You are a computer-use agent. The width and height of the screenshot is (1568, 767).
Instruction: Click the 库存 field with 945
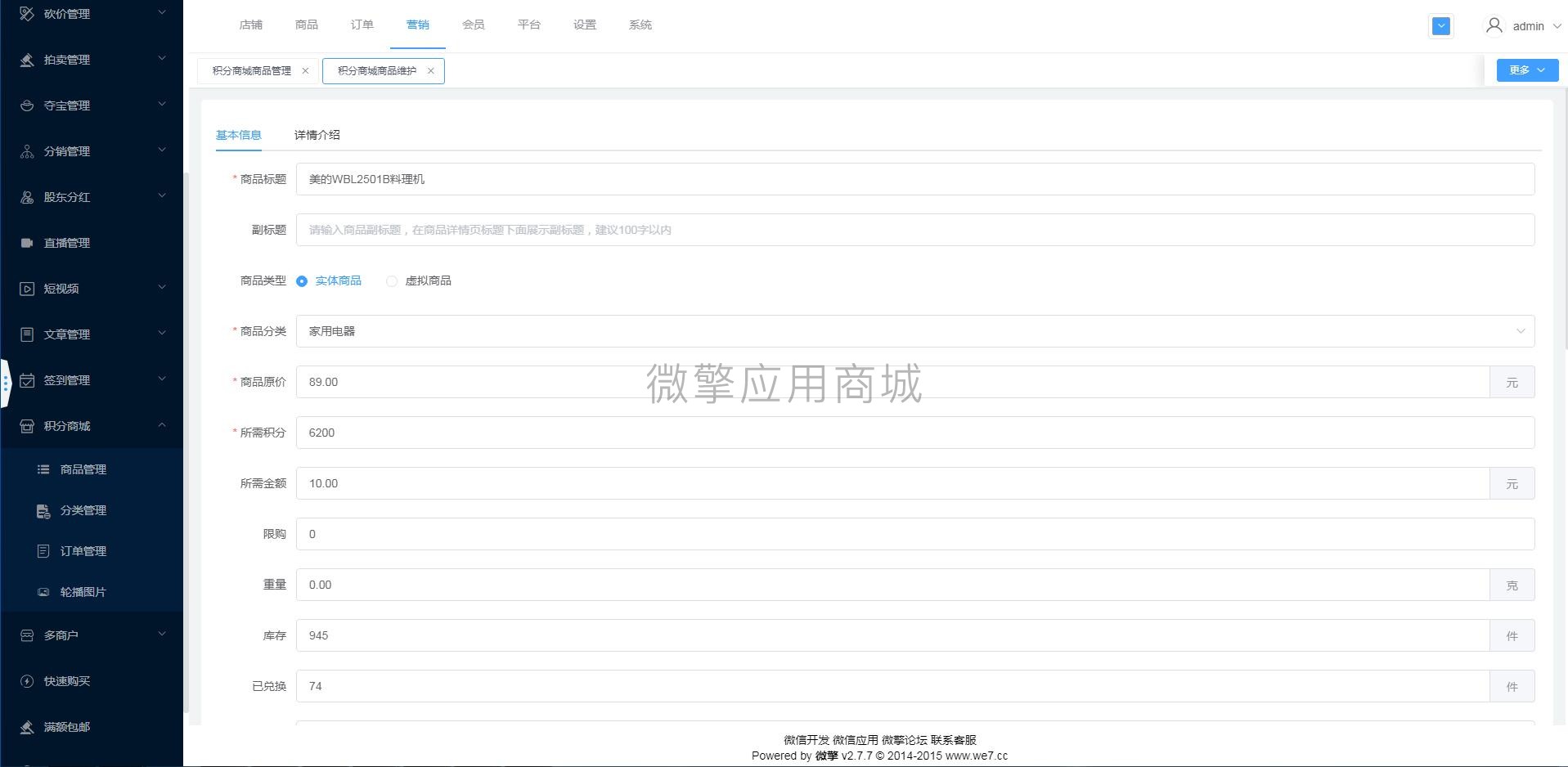(x=892, y=635)
